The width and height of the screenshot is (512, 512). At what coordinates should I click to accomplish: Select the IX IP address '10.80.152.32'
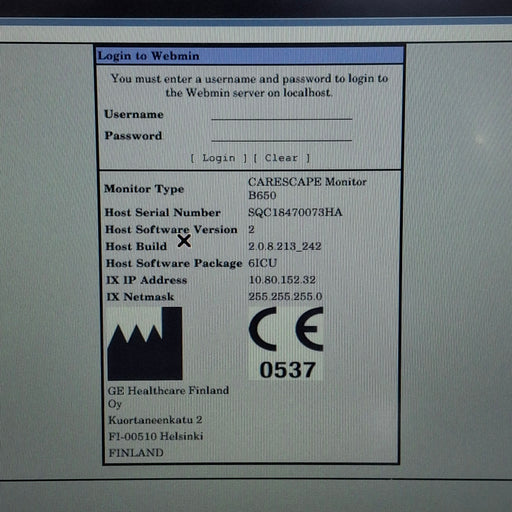pyautogui.click(x=282, y=280)
